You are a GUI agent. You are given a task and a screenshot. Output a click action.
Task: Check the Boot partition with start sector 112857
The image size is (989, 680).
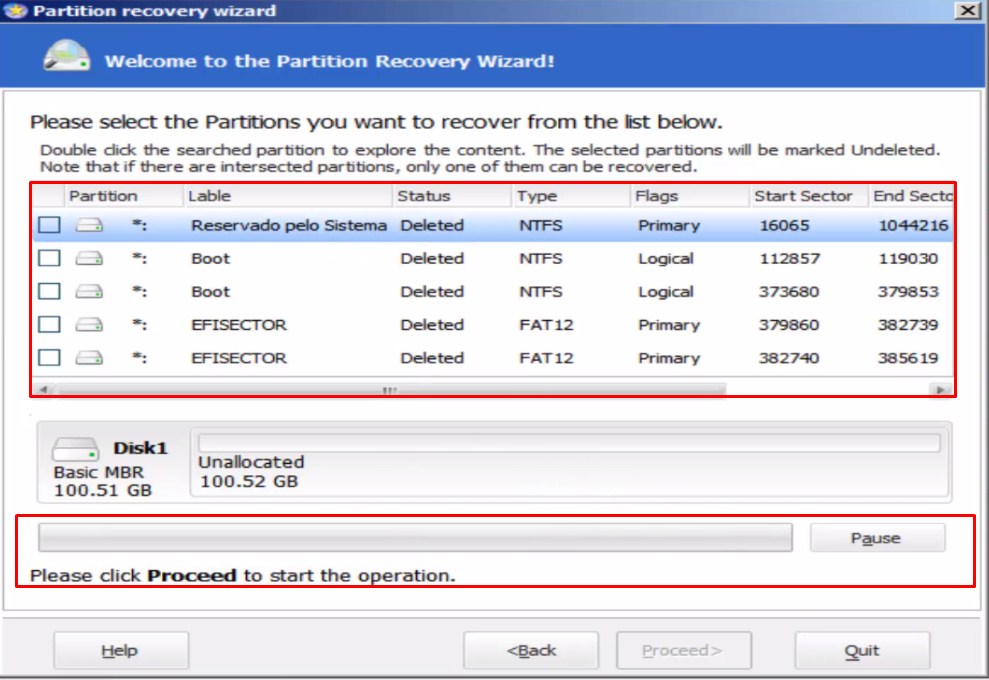pyautogui.click(x=49, y=258)
